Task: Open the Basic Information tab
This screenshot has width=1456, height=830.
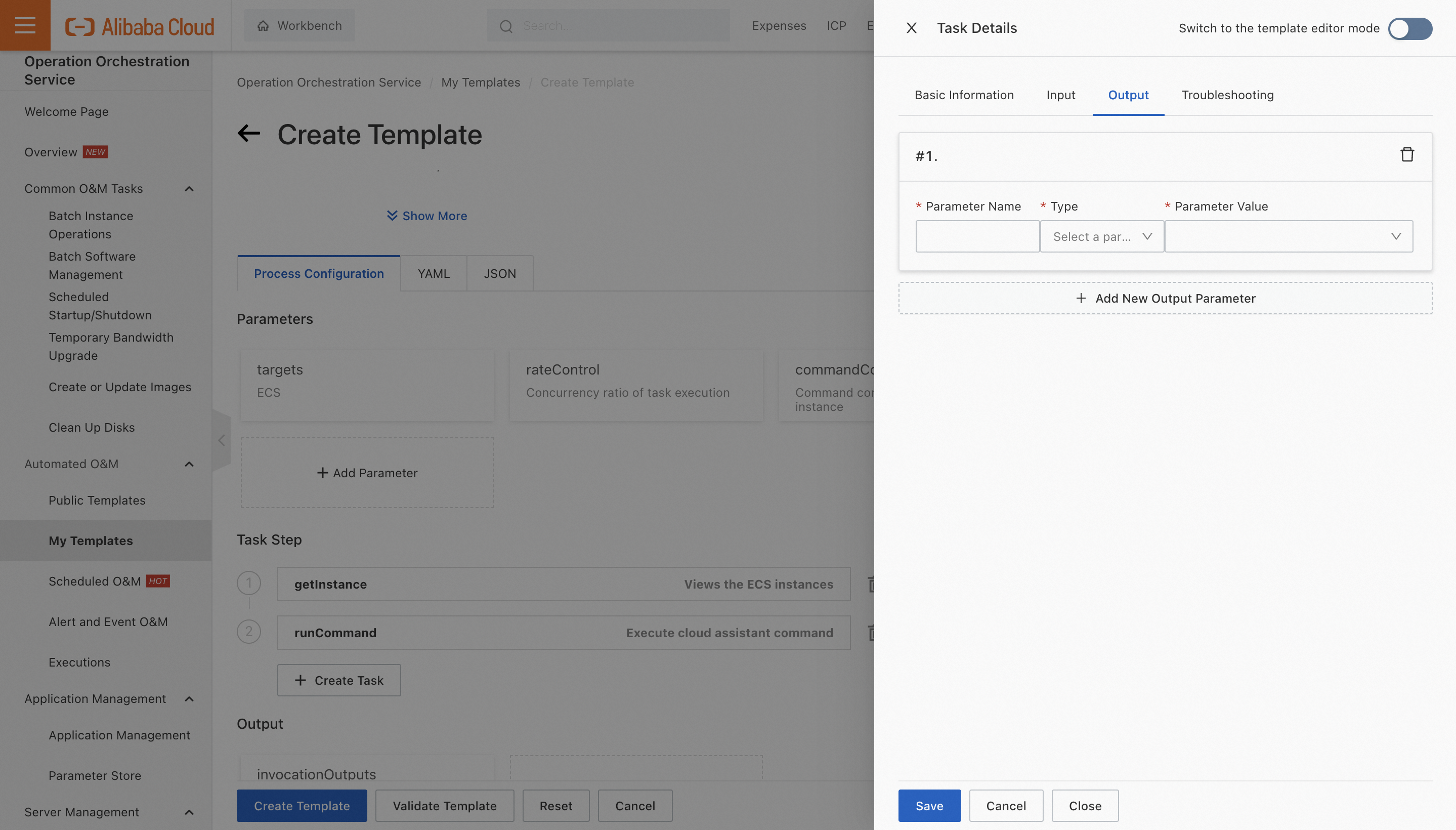Action: tap(964, 95)
